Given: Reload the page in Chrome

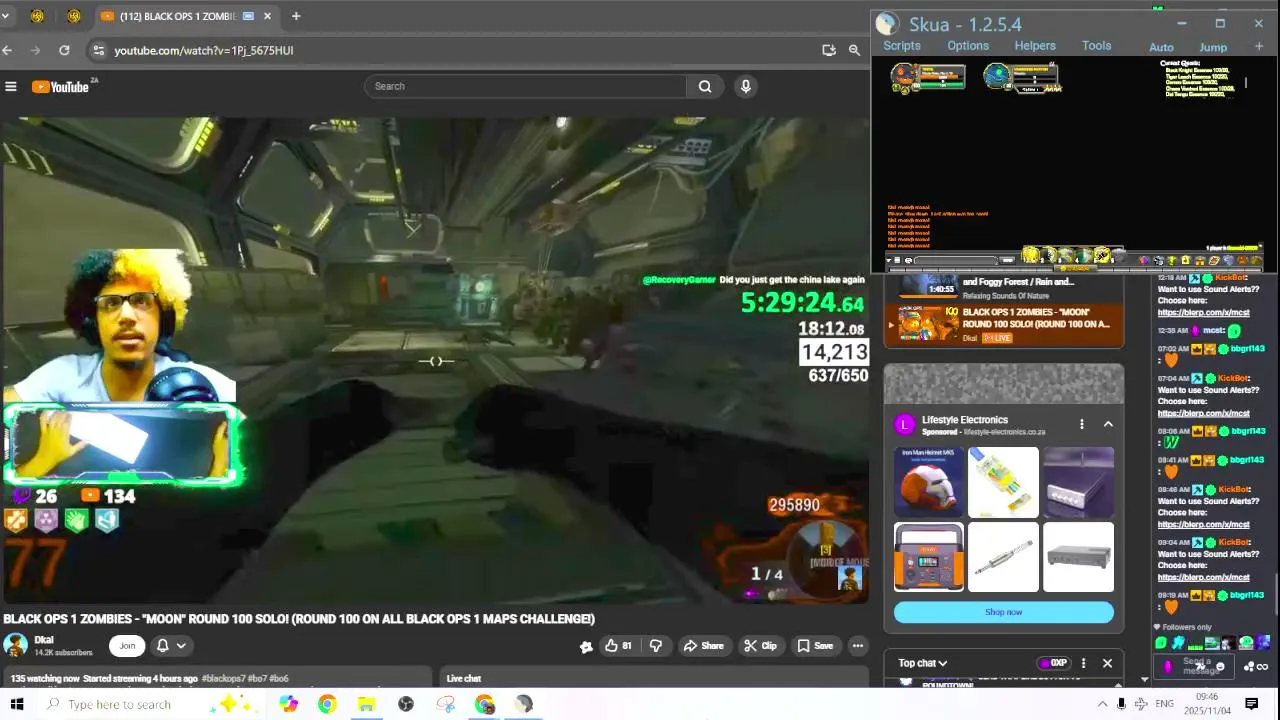Looking at the screenshot, I should pyautogui.click(x=64, y=50).
